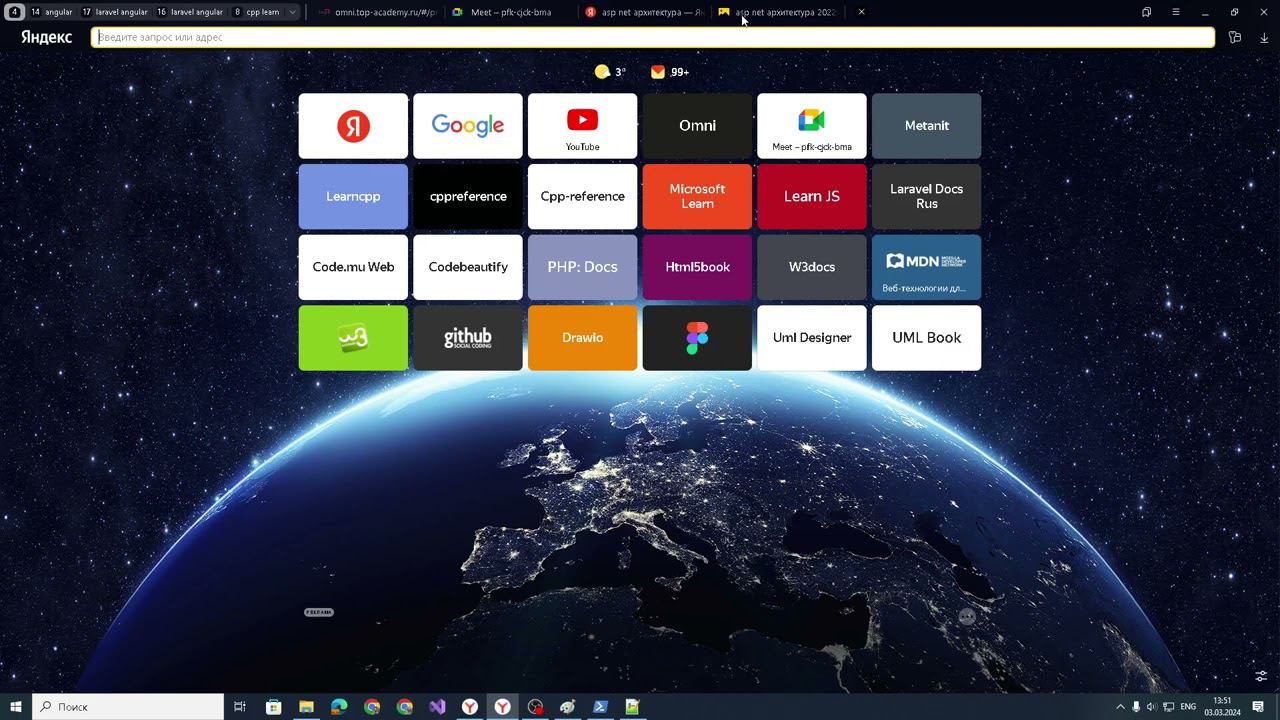The width and height of the screenshot is (1280, 720).
Task: Click the microphone icon in the system tray
Action: click(x=1136, y=707)
